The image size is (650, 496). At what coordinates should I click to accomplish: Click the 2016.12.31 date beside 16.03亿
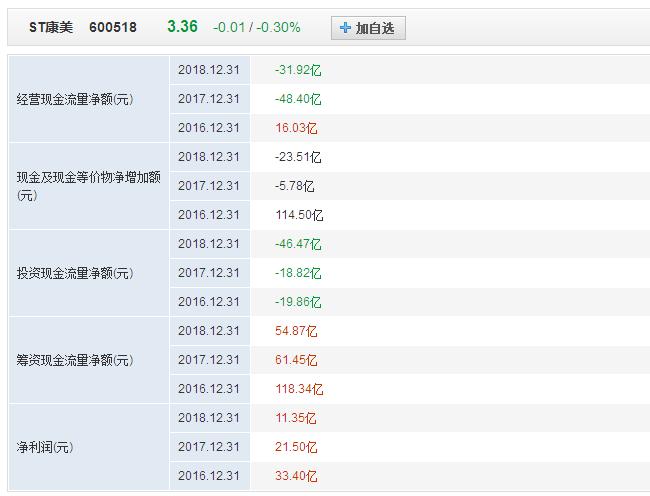tap(209, 128)
